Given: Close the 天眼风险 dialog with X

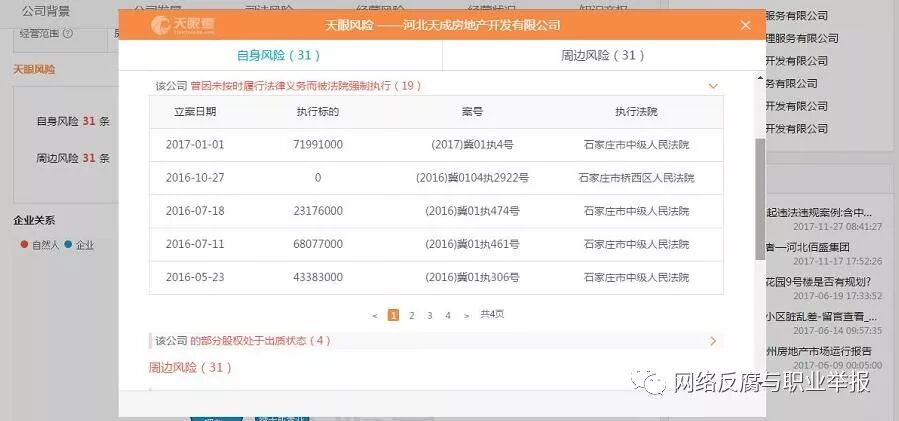Looking at the screenshot, I should [x=745, y=25].
